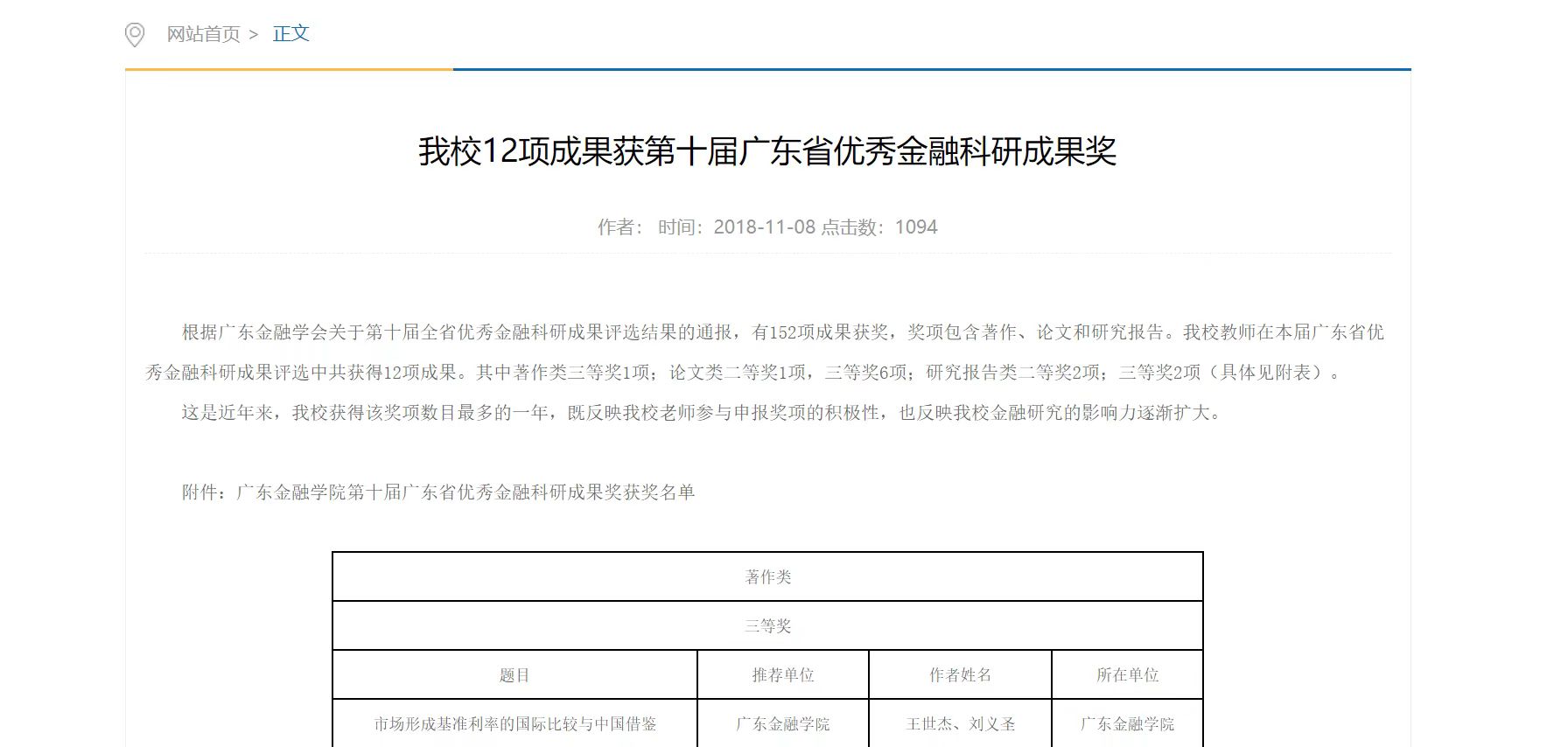Screen dimensions: 1568x747
Task: Click the 著作类 table header row
Action: click(767, 576)
